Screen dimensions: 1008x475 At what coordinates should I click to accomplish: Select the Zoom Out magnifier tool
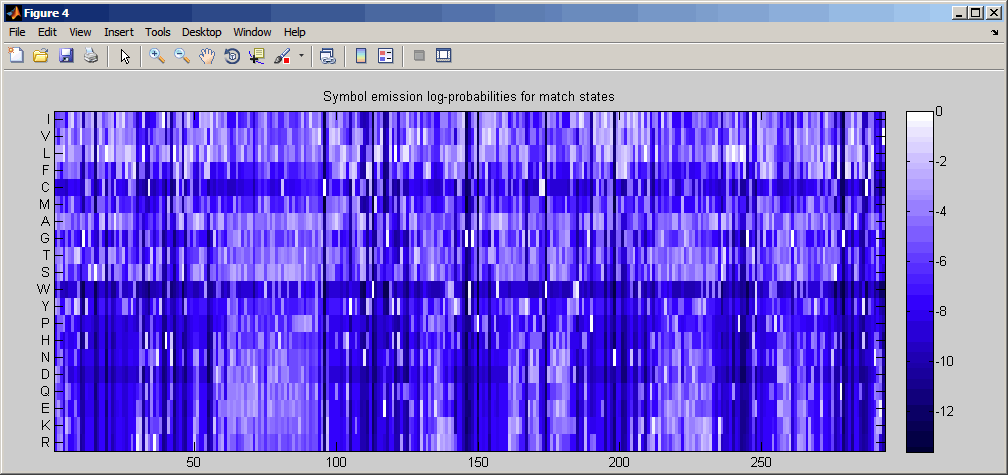(x=182, y=56)
